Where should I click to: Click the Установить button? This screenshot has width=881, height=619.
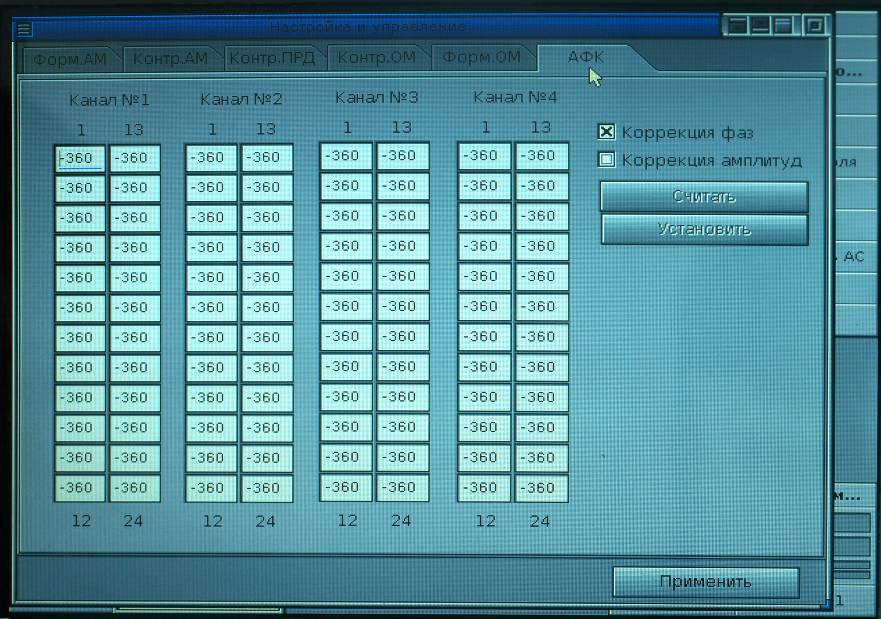(x=705, y=229)
